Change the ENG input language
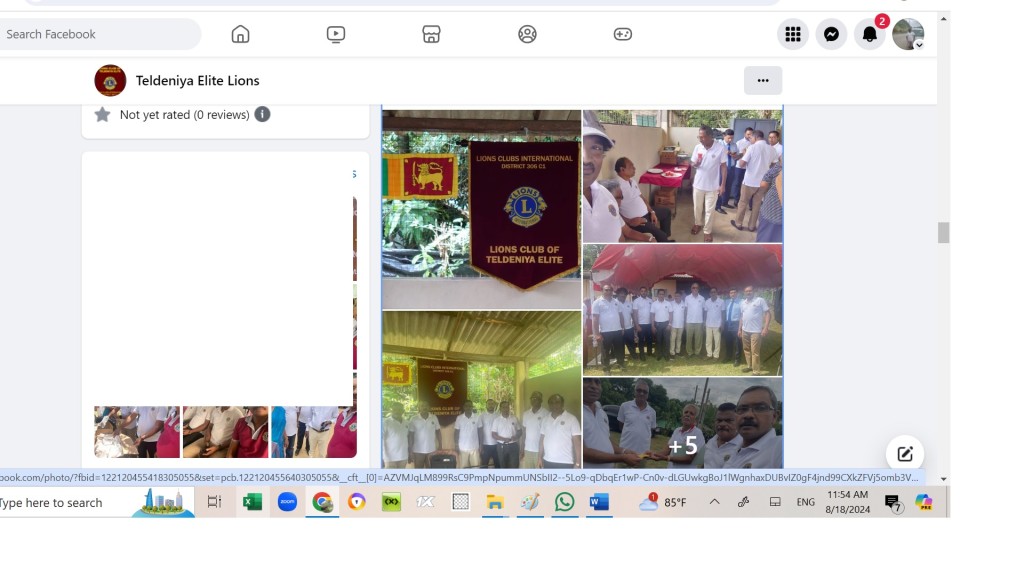Image resolution: width=1024 pixels, height=579 pixels. 805,502
